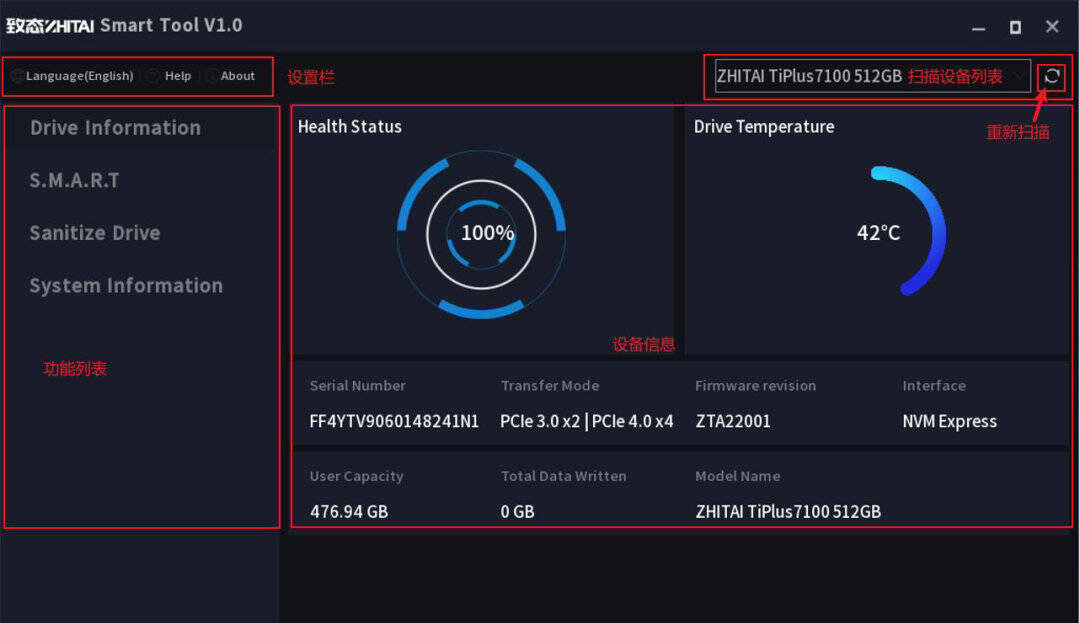Viewport: 1080px width, 623px height.
Task: Select the Drive Information tab
Action: pos(116,128)
